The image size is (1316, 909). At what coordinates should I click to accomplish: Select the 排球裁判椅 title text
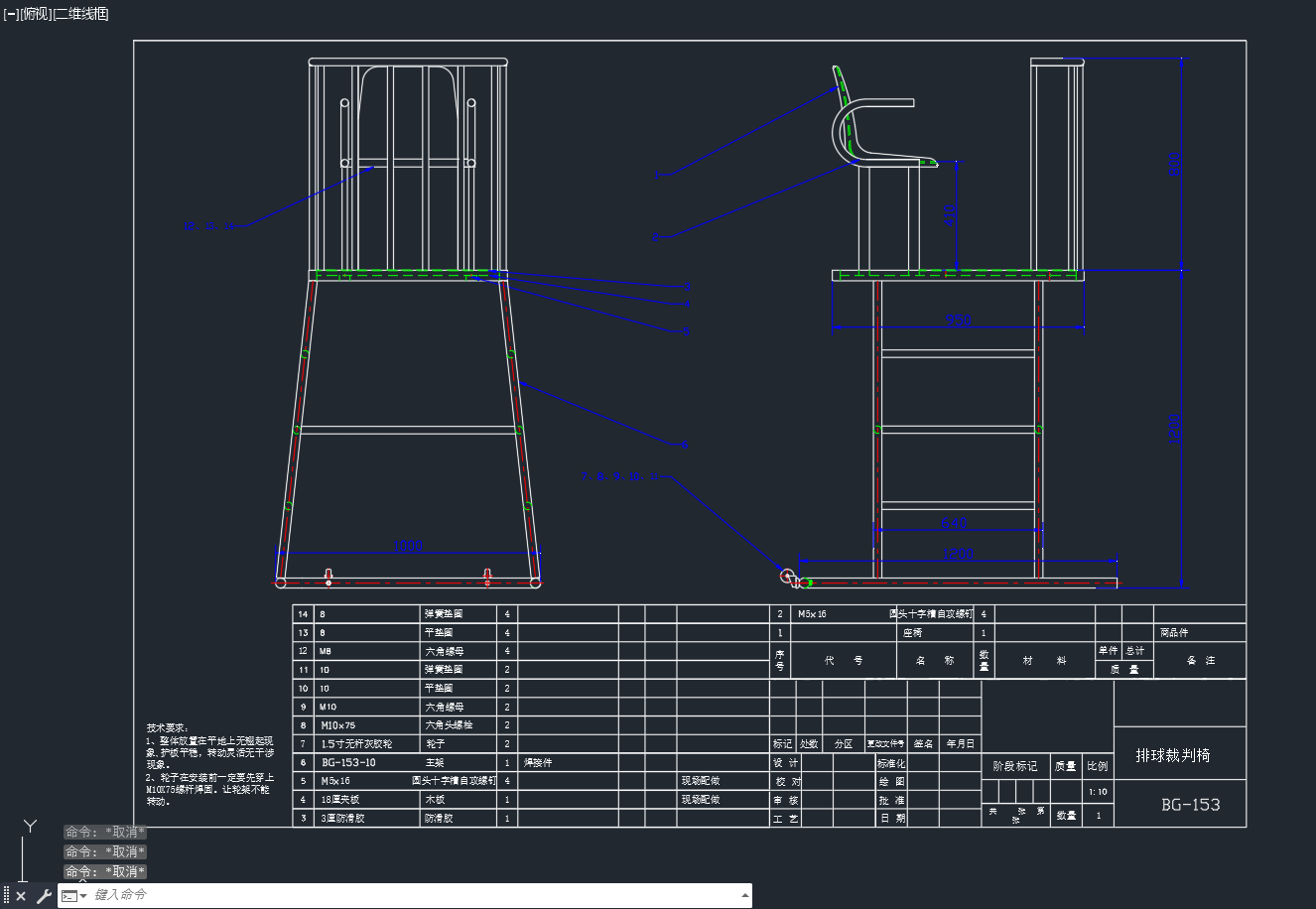(x=1173, y=755)
